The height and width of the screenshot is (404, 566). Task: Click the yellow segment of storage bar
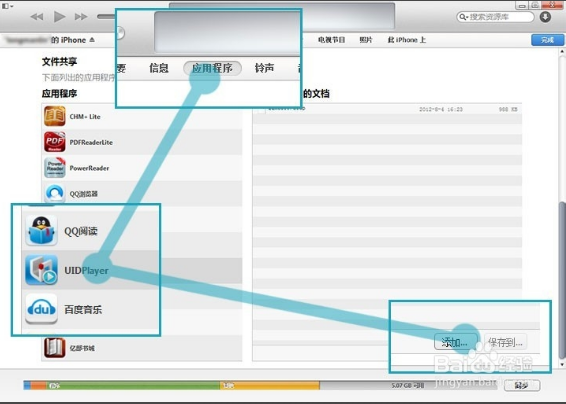pos(270,386)
